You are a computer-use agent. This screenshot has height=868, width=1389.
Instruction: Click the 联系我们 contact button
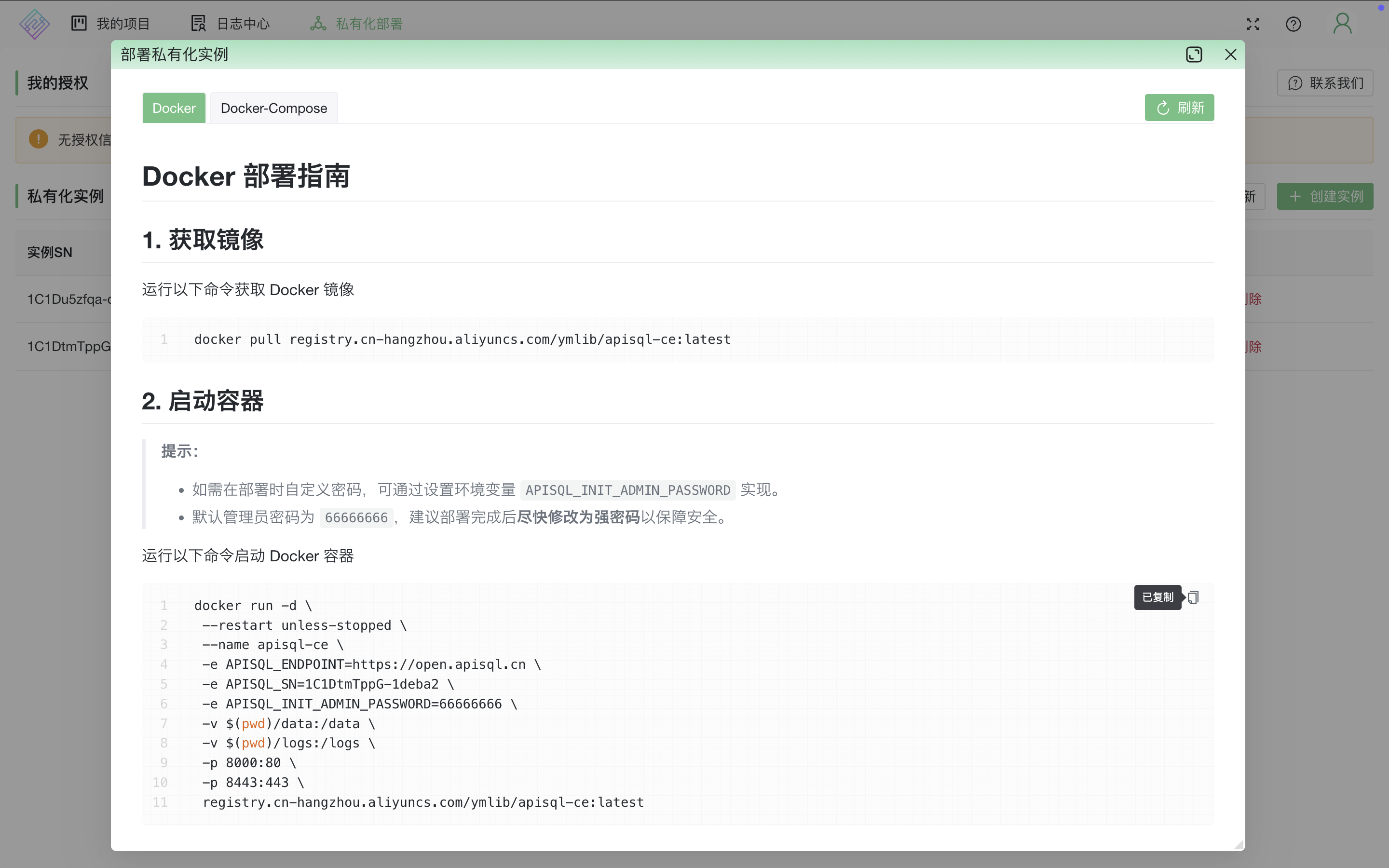coord(1325,82)
